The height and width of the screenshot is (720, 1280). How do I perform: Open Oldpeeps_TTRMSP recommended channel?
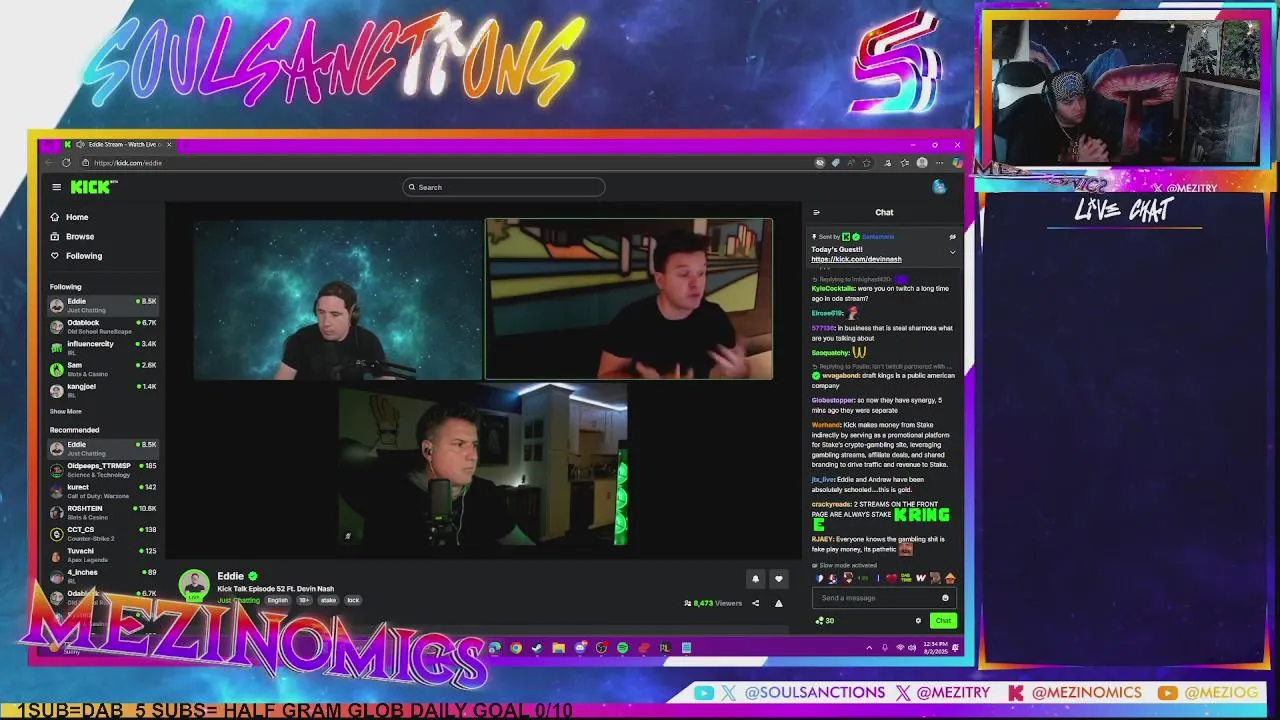click(104, 469)
